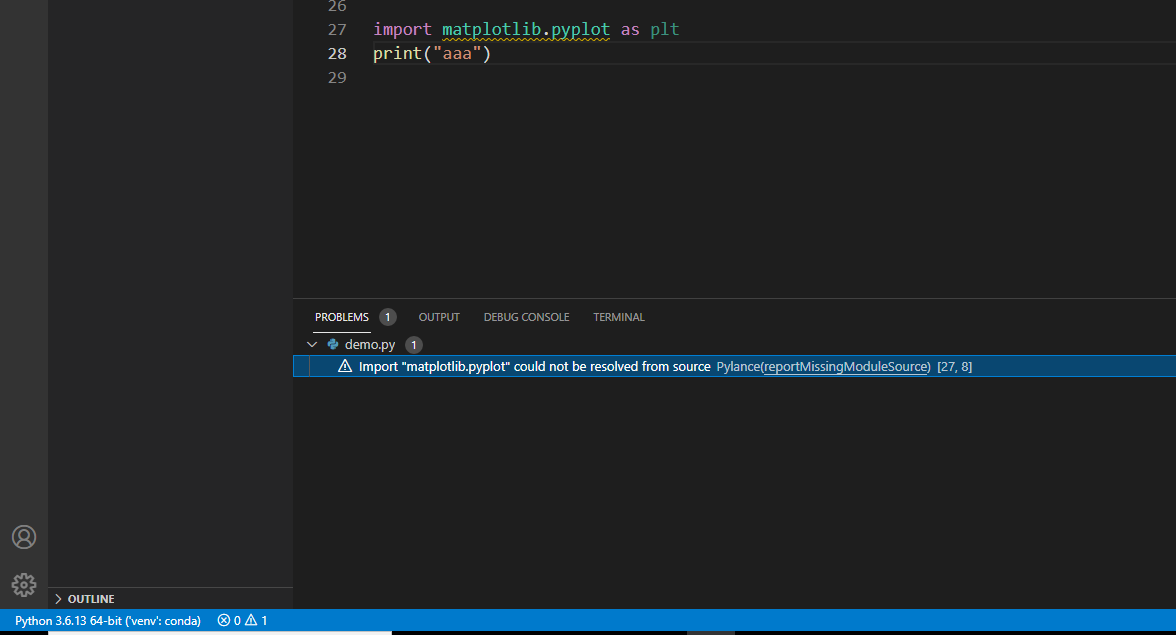Screen dimensions: 1176x635
Task: Select Python 3.6.13 interpreter in status bar
Action: click(x=108, y=621)
